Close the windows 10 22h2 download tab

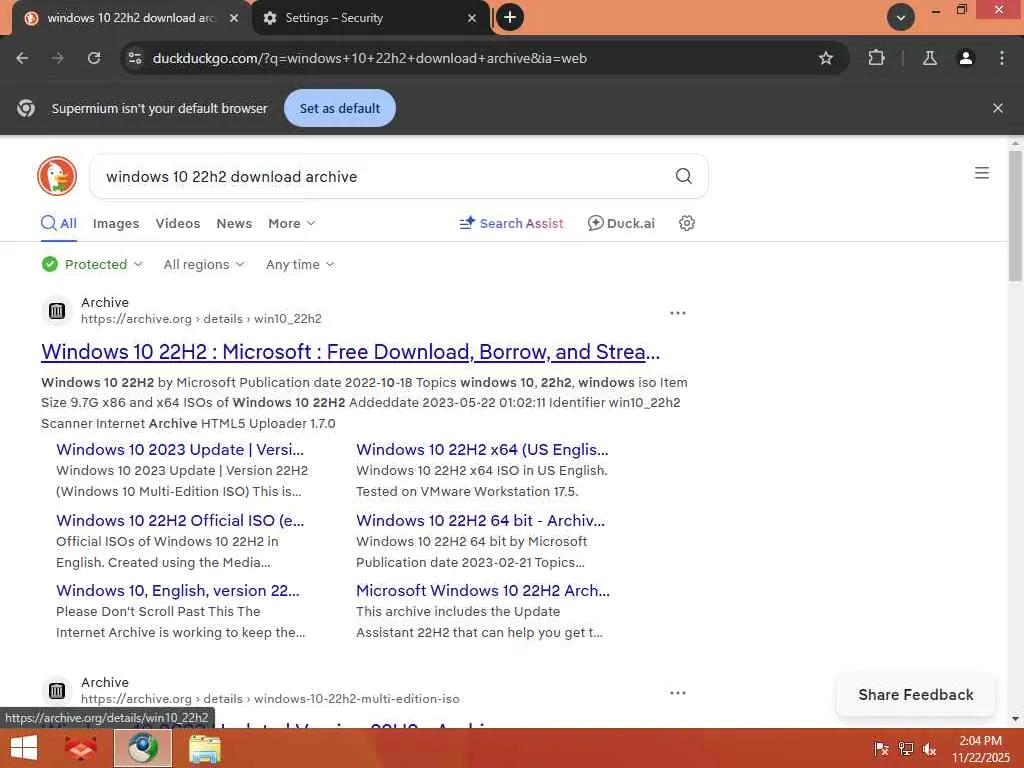click(234, 18)
